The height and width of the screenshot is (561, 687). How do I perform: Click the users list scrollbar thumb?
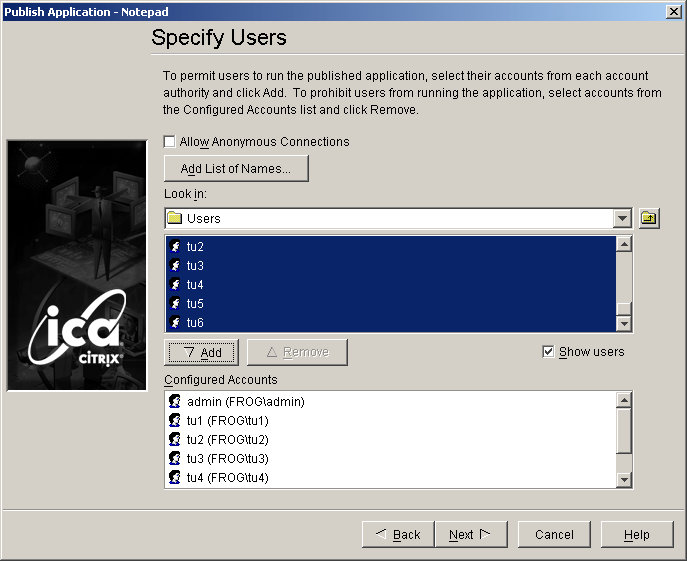[623, 309]
